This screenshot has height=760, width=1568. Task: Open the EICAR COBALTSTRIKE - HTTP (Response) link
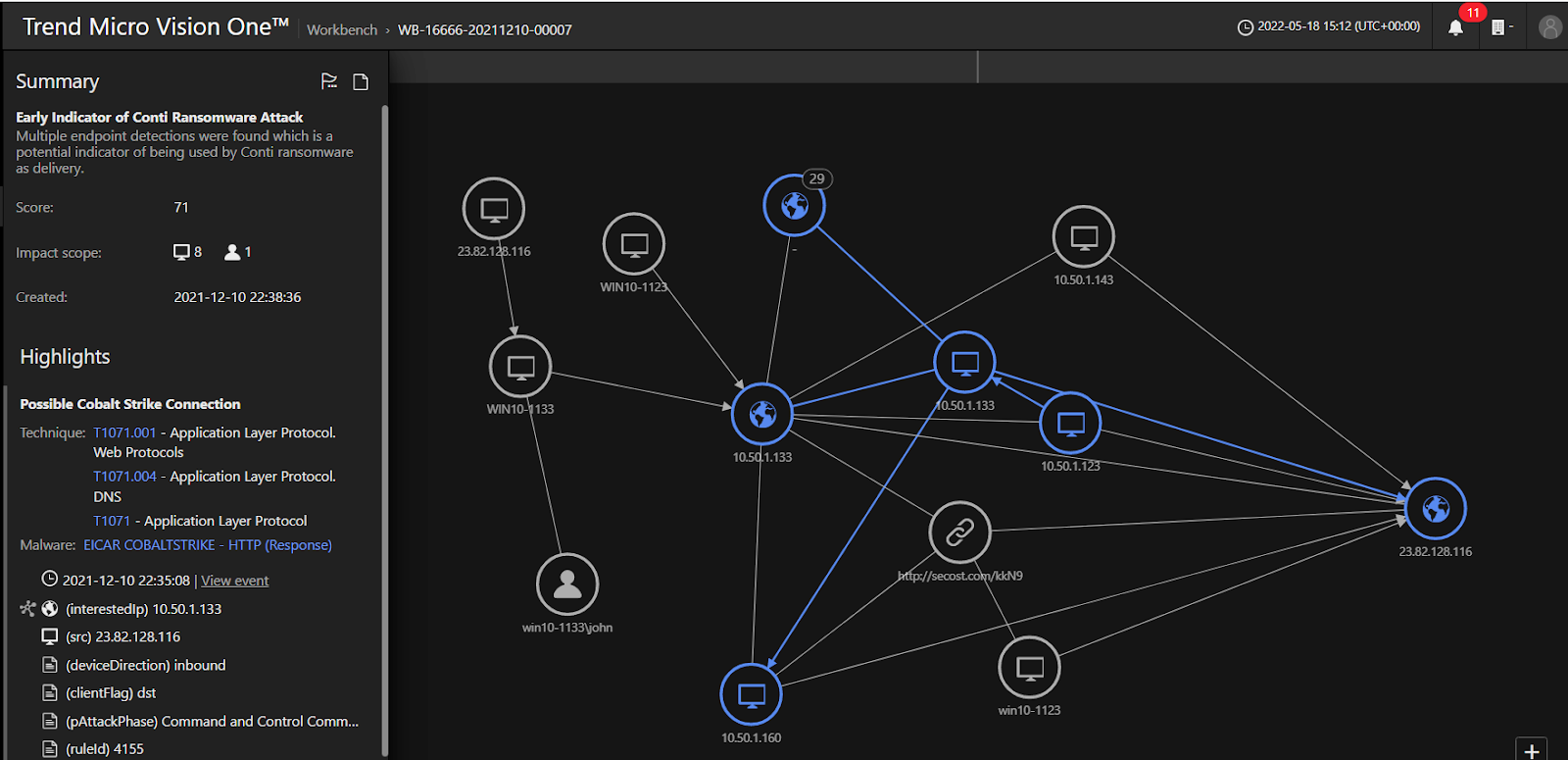click(208, 545)
